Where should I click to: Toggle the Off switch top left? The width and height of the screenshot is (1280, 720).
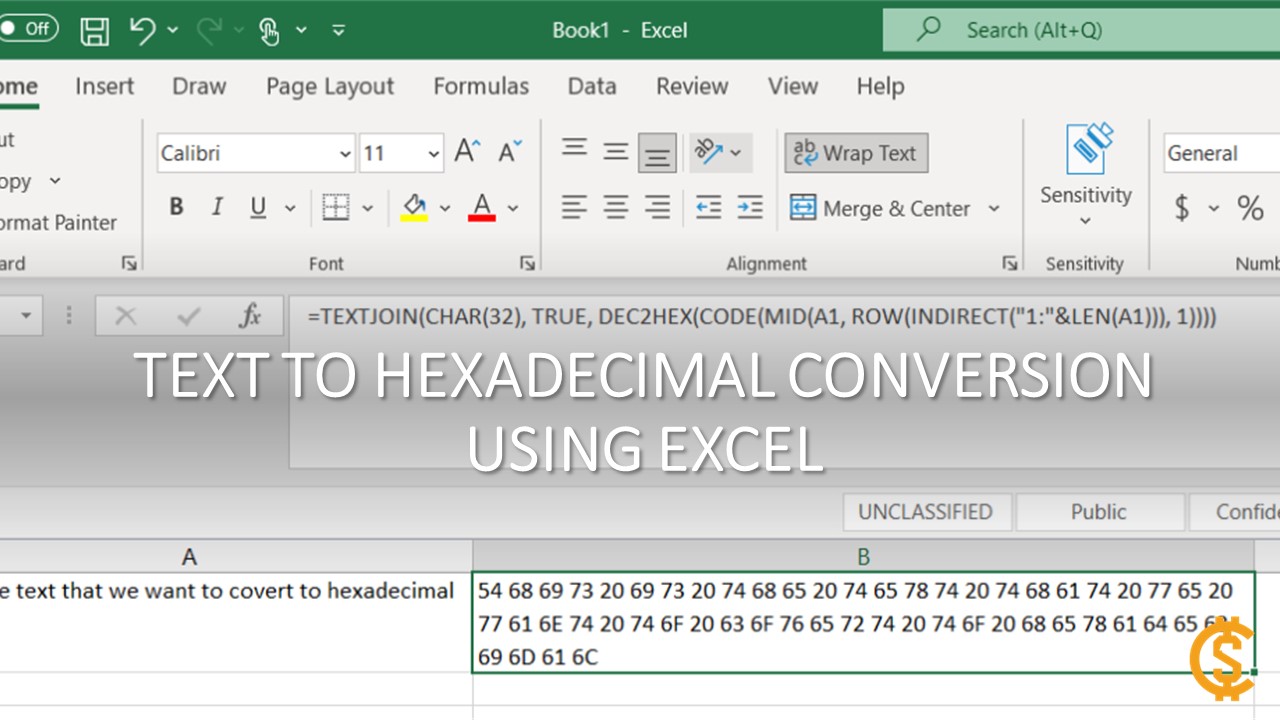tap(30, 29)
